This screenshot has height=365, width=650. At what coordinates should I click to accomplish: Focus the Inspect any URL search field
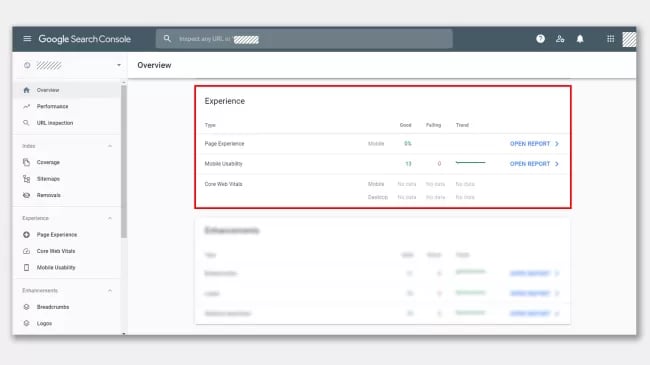point(304,39)
